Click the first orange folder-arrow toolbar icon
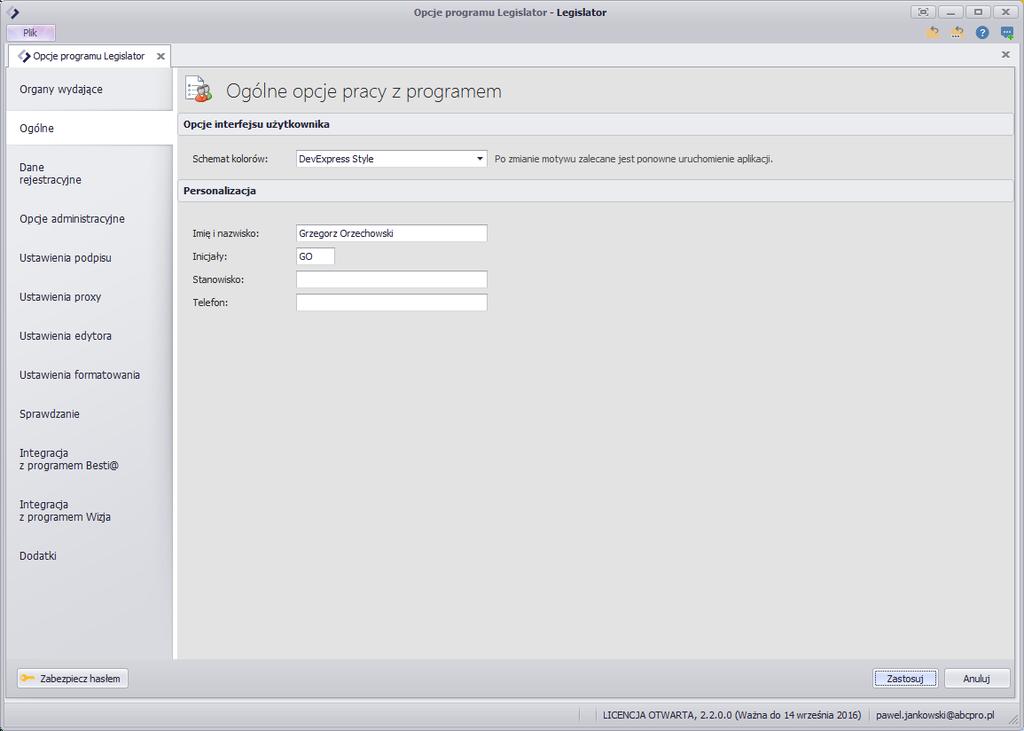Screen dimensions: 1024x731 pos(933,32)
